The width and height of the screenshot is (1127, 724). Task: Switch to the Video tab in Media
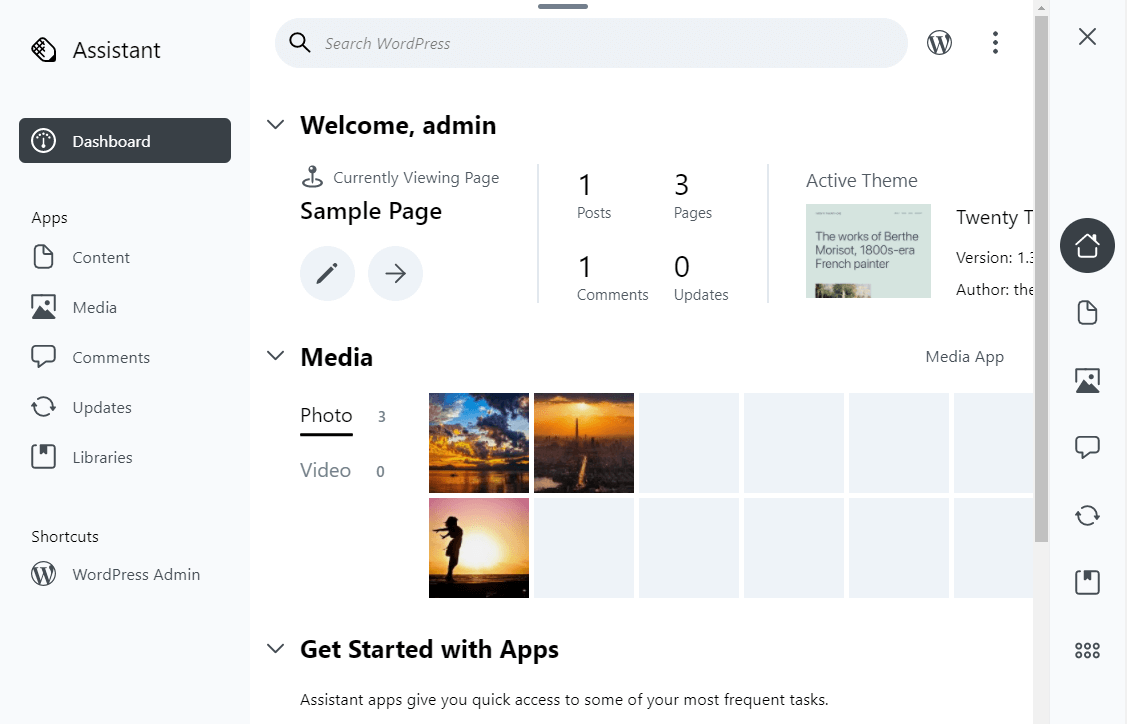[325, 470]
